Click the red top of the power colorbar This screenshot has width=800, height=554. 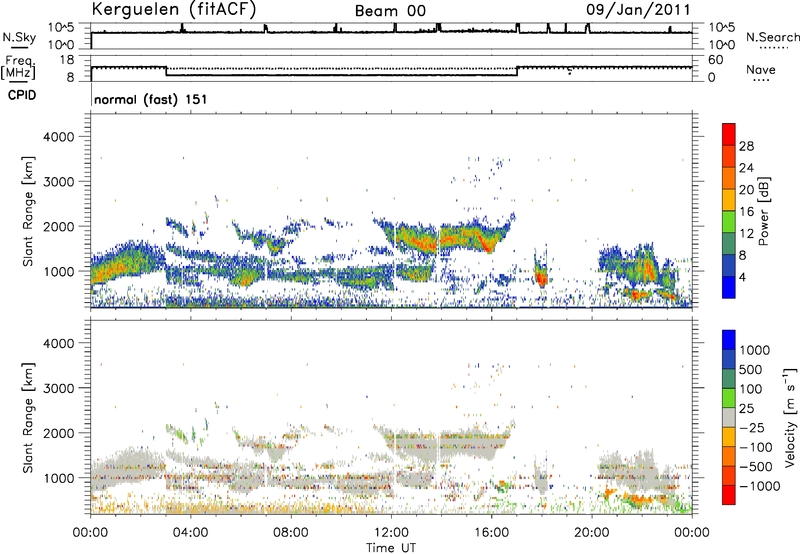tap(729, 133)
